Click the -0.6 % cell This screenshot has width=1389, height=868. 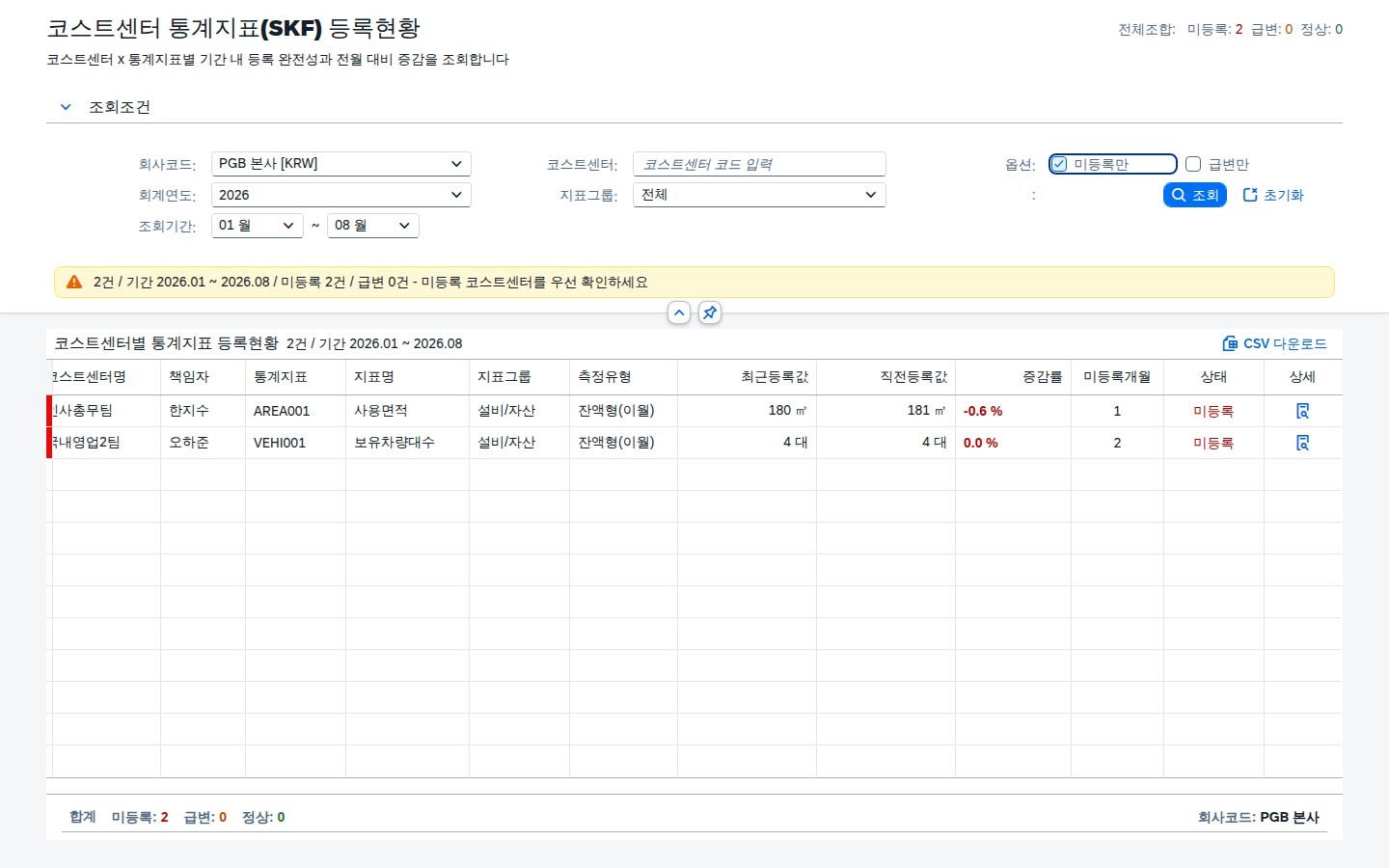tap(1013, 411)
